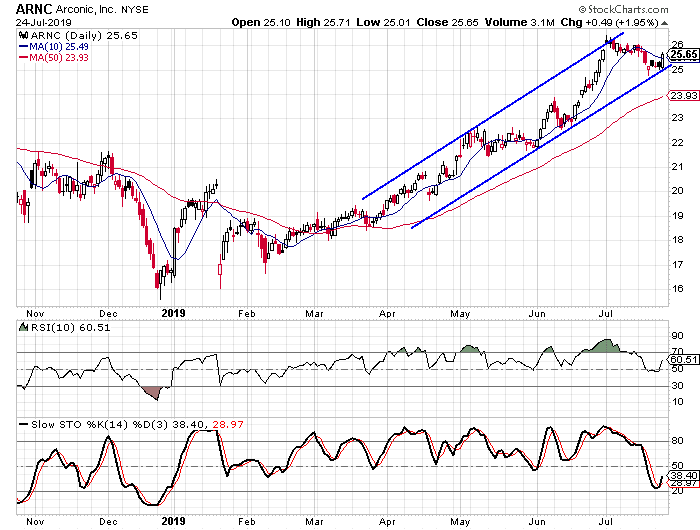Image resolution: width=700 pixels, height=530 pixels.
Task: Click the StockCharts.com copyright text
Action: 623,9
